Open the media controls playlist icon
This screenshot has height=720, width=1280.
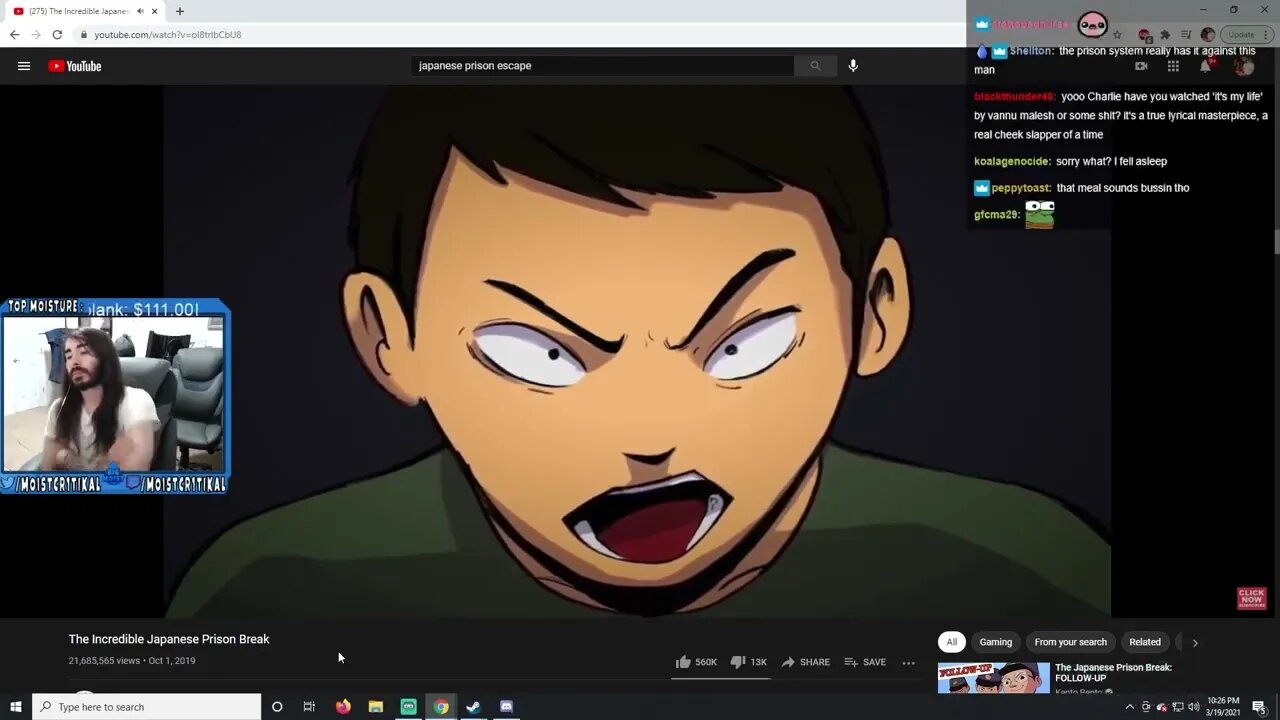[x=1187, y=34]
